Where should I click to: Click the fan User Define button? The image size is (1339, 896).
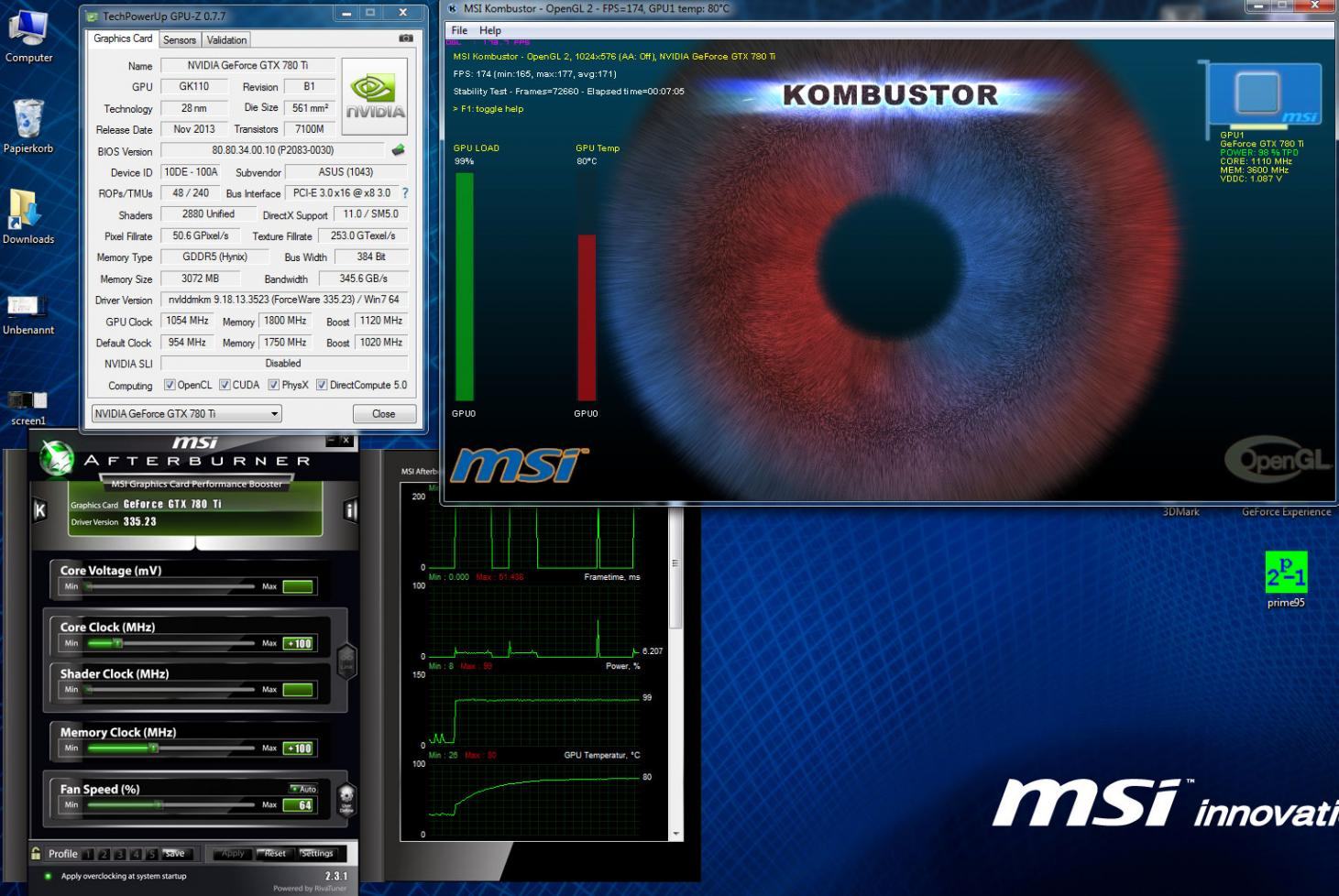click(x=346, y=800)
